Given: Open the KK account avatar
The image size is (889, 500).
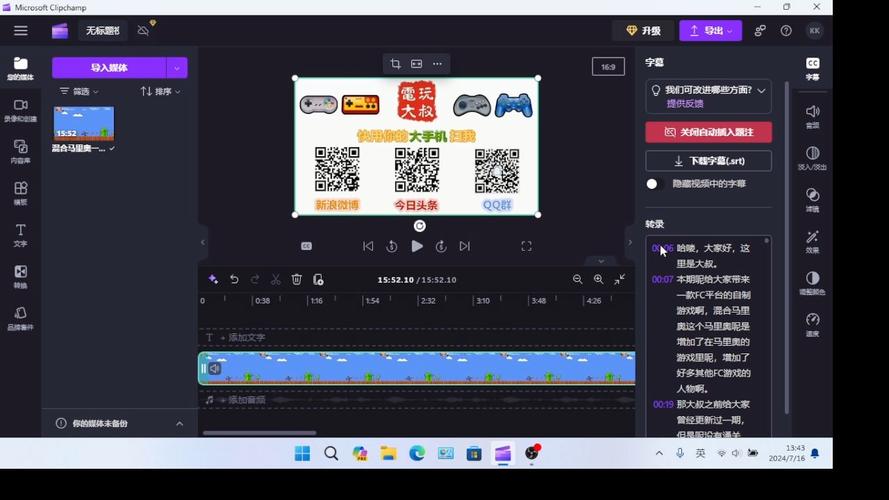Looking at the screenshot, I should click(x=815, y=31).
